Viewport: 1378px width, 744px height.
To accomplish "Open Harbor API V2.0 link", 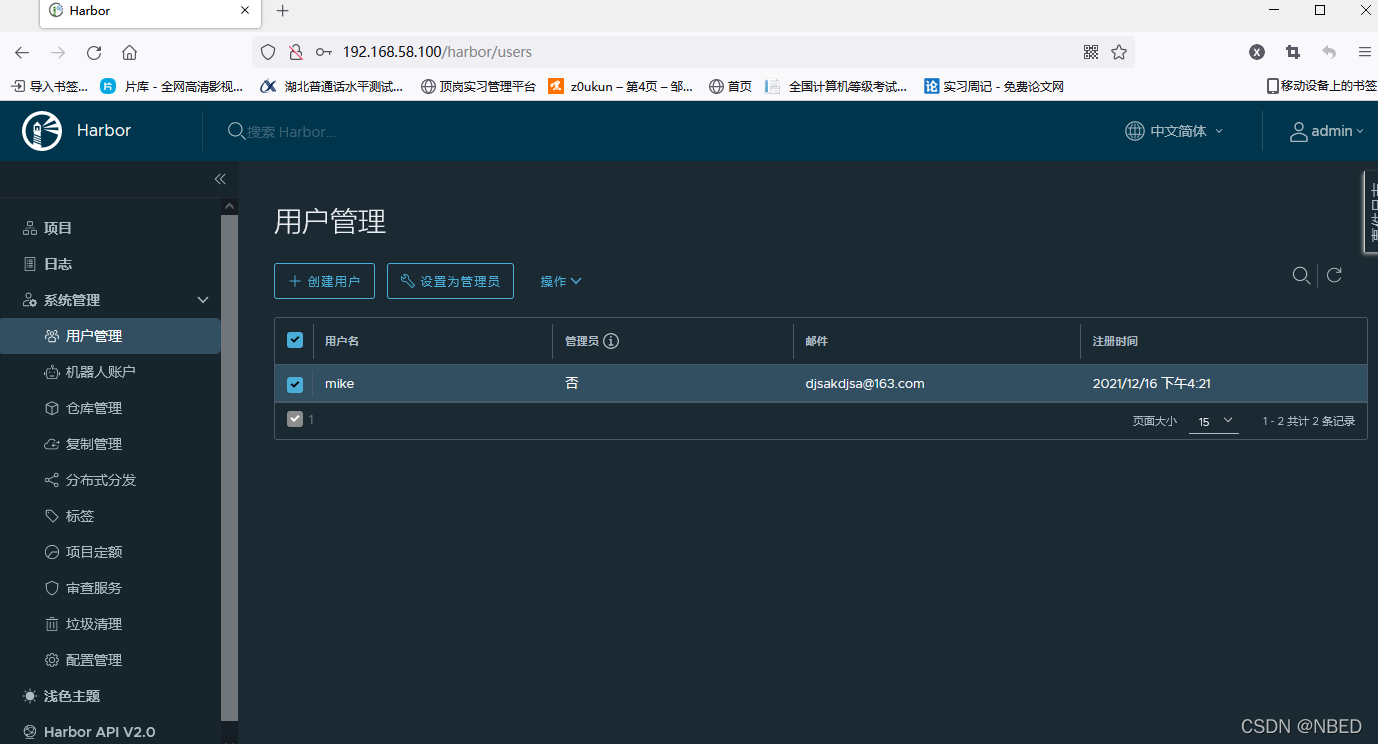I will pos(99,732).
